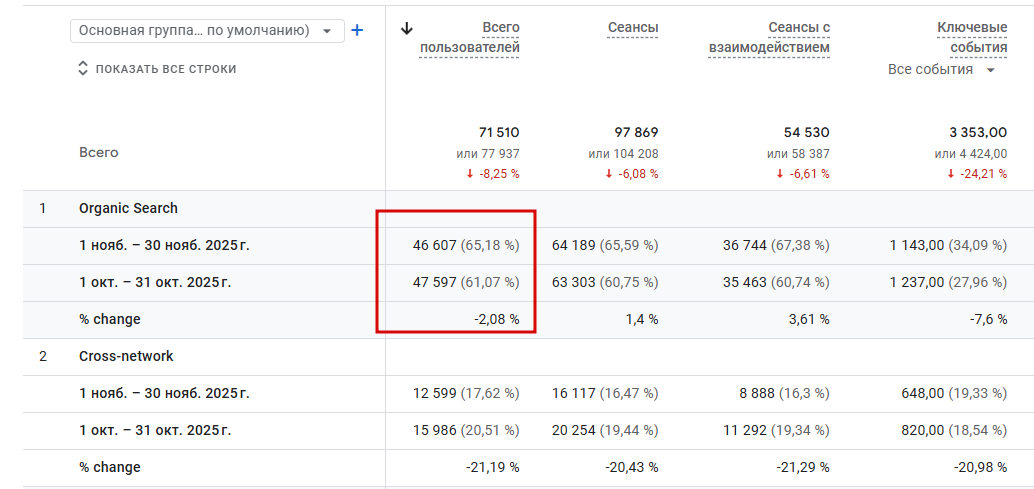This screenshot has width=1034, height=489.
Task: Select the Organic Search row label
Action: pyautogui.click(x=128, y=209)
